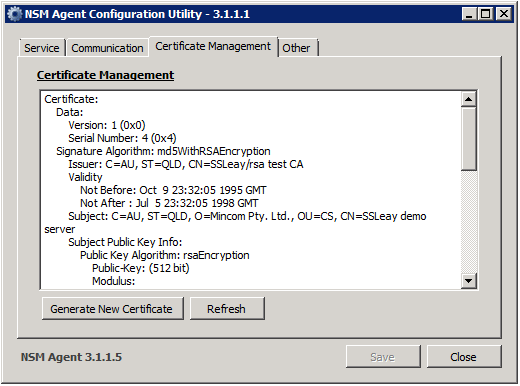520x386 pixels.
Task: Refresh the certificate details
Action: [227, 309]
